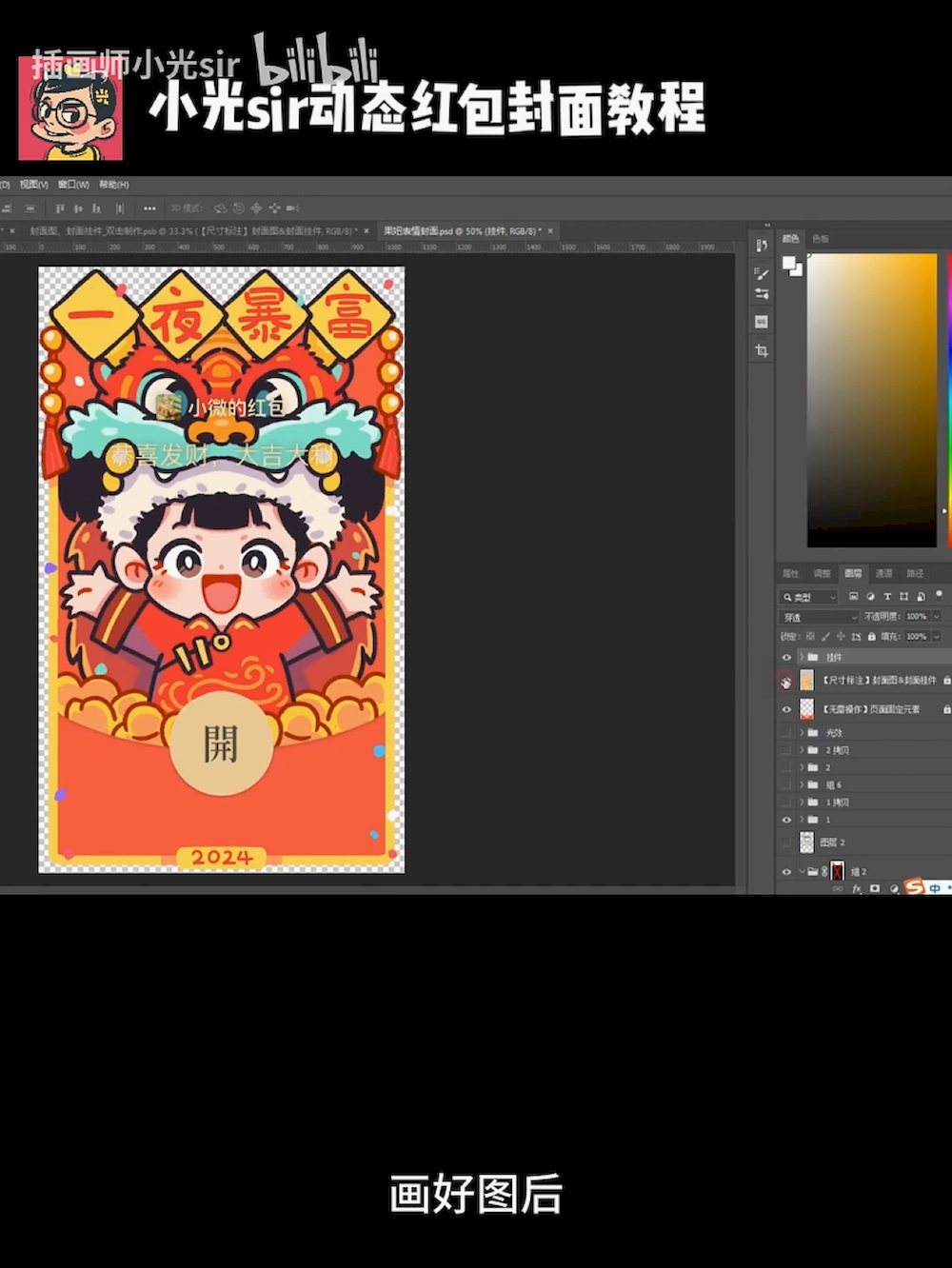Select the 【无需操作】页面固定元素 layer
Image resolution: width=952 pixels, height=1268 pixels.
[871, 709]
